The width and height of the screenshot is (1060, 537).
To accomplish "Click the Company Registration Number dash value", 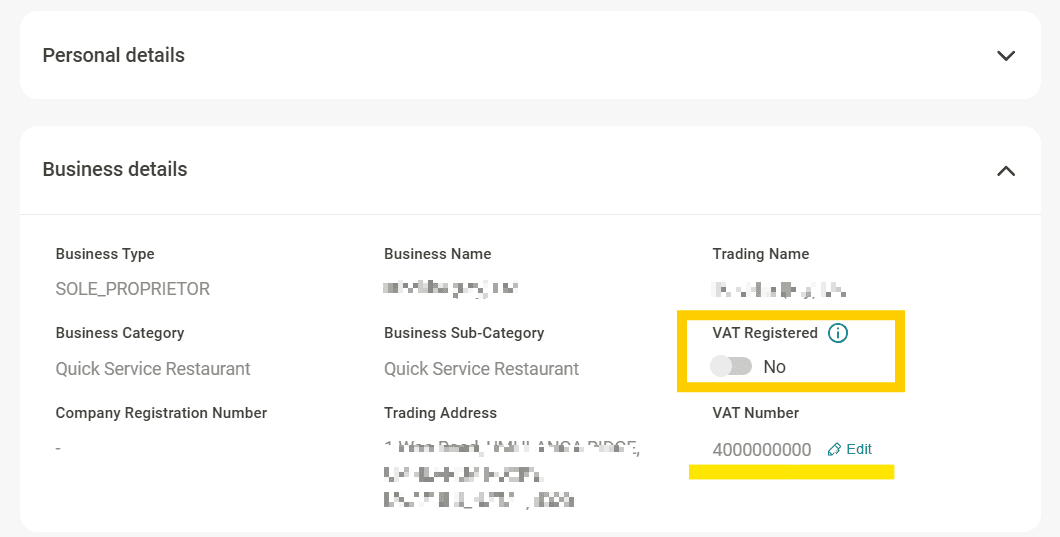I will click(58, 449).
